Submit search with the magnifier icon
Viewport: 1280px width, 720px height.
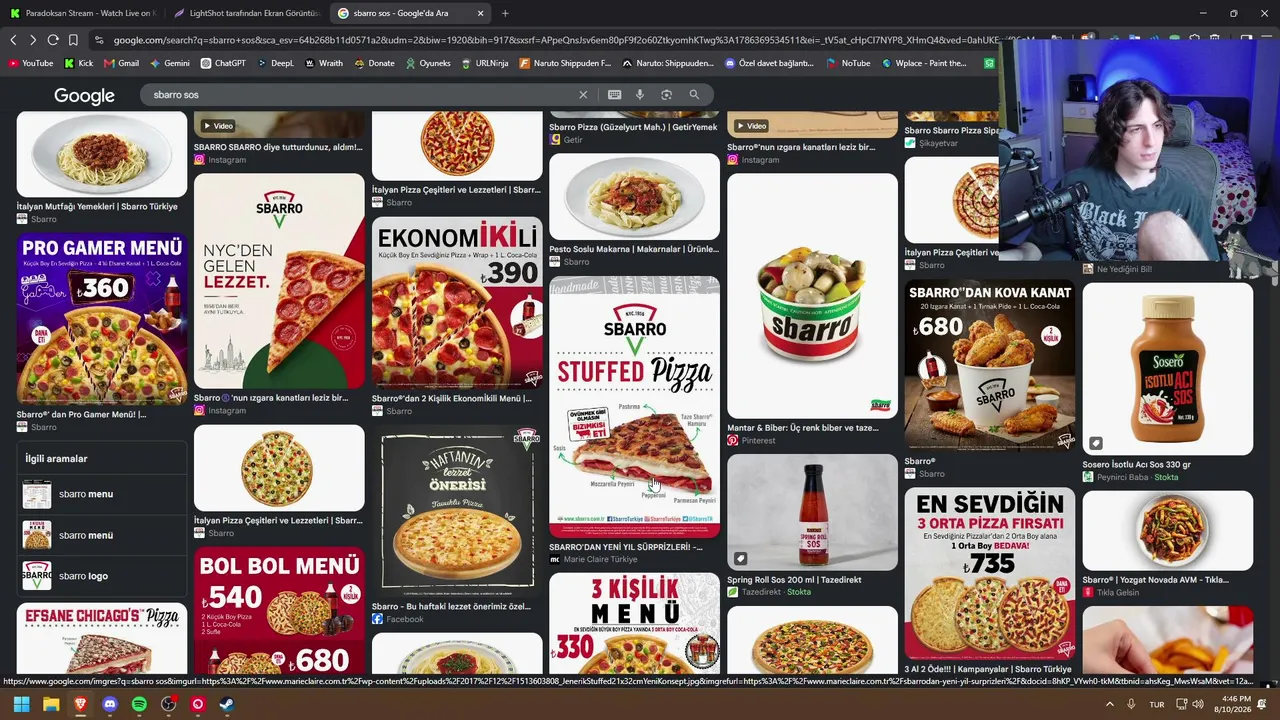[694, 95]
